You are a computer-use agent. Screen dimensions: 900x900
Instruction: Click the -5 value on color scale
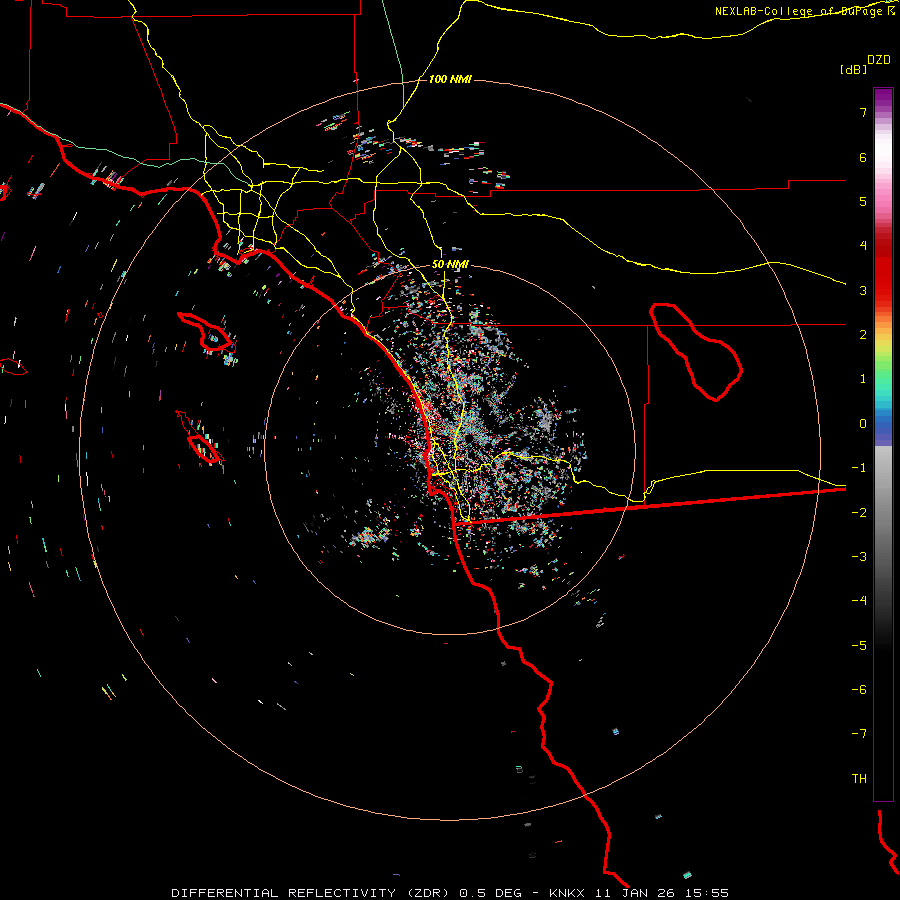tap(859, 646)
